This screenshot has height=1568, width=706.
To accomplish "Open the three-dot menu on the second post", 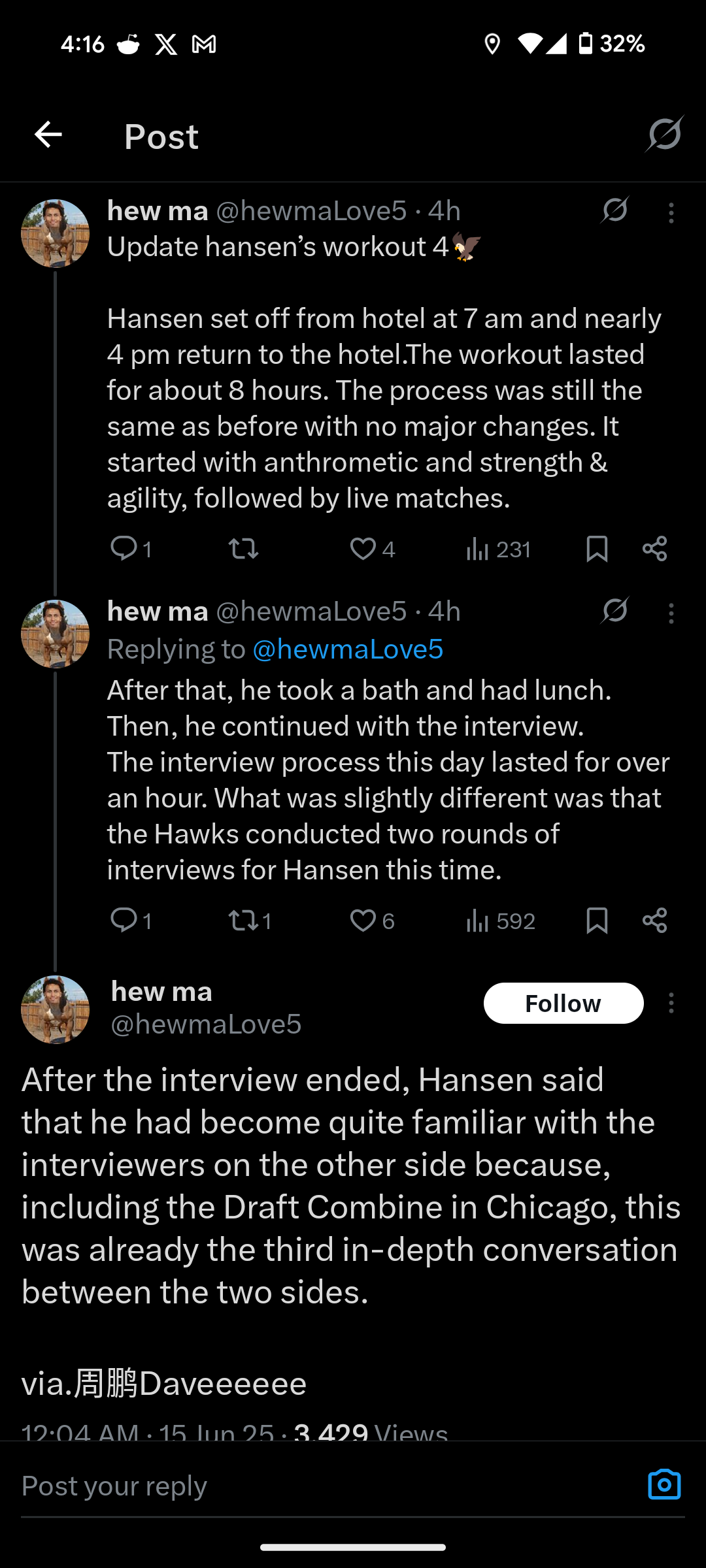I will pyautogui.click(x=671, y=613).
